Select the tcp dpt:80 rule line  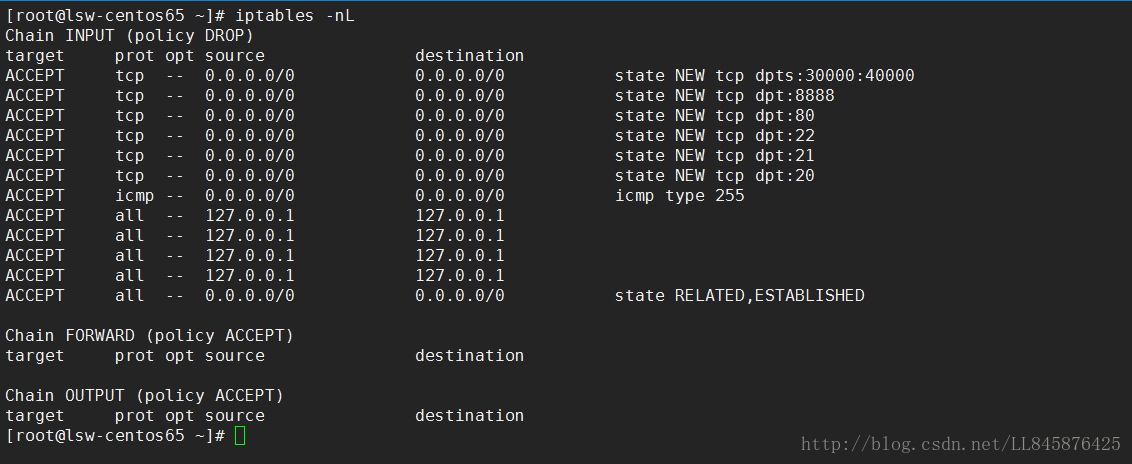[x=410, y=115]
